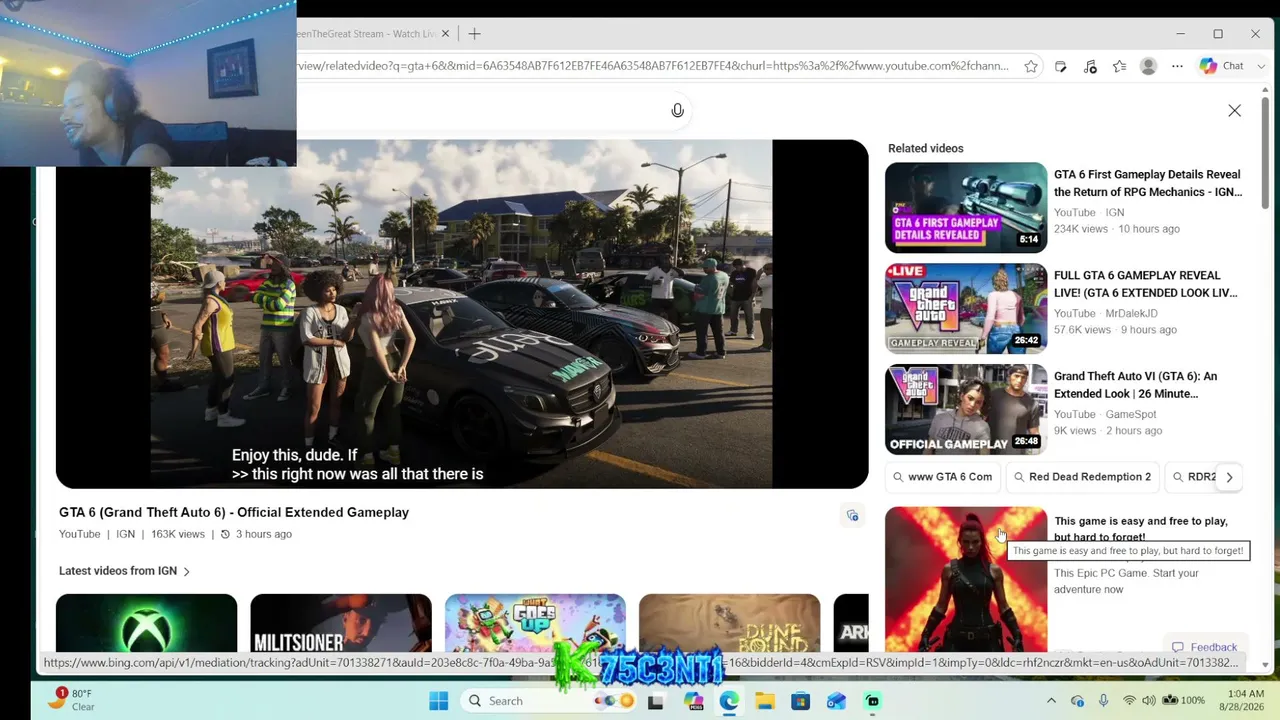The width and height of the screenshot is (1280, 720).
Task: Open the Xbox logo video thumbnail
Action: 146,623
